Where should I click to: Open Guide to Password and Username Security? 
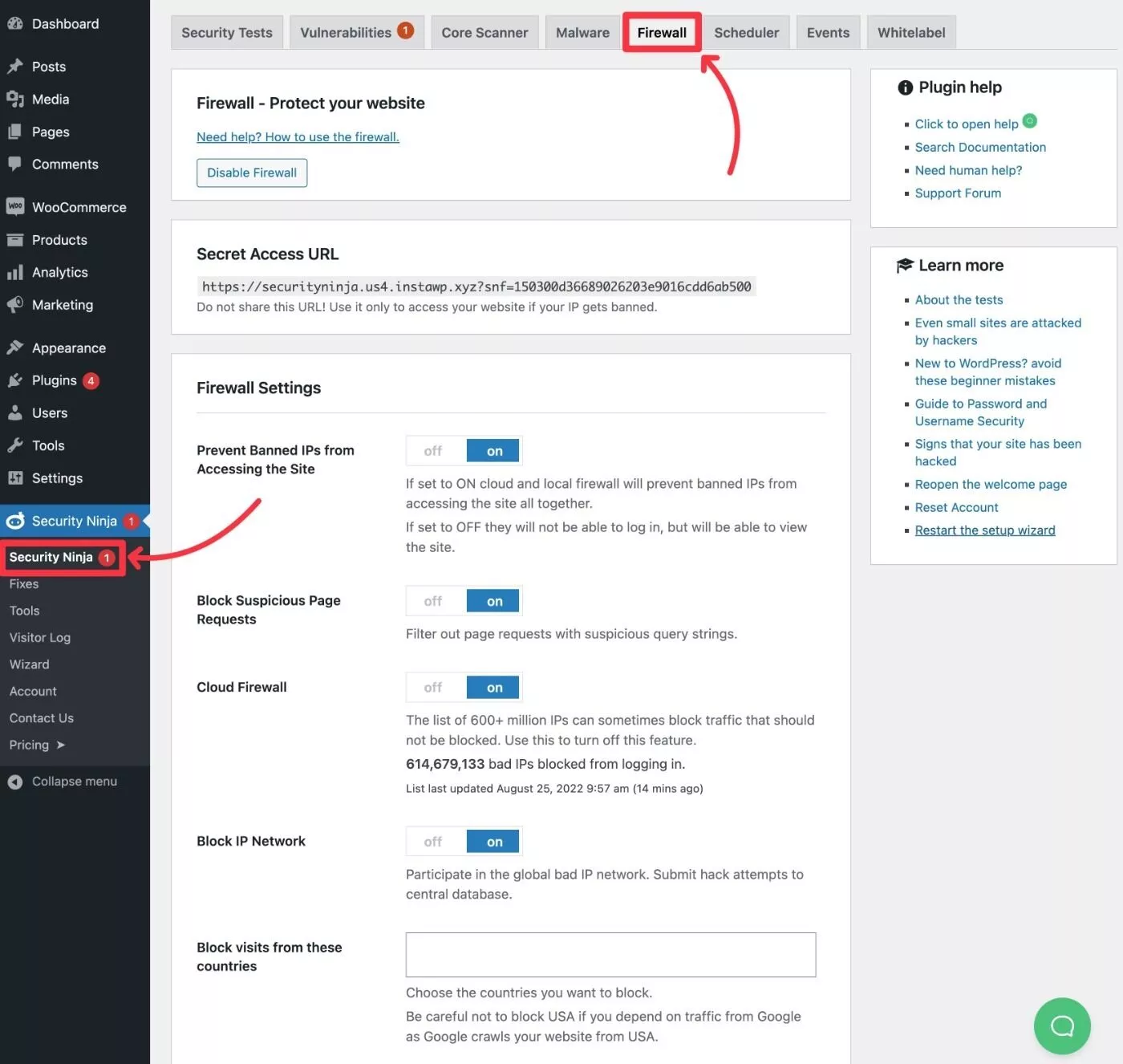[x=981, y=412]
